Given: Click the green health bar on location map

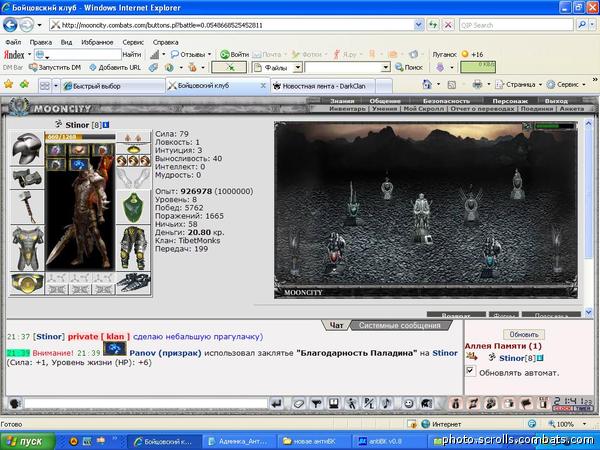Looking at the screenshot, I should (554, 126).
